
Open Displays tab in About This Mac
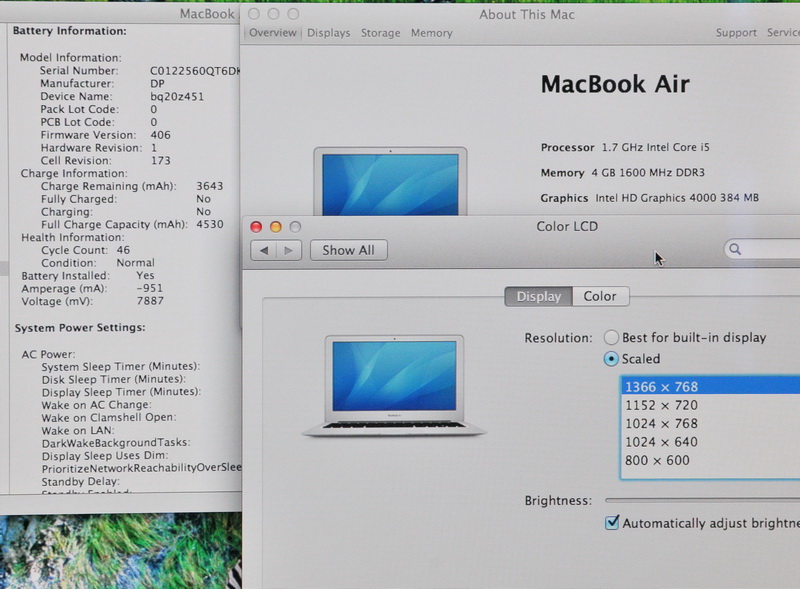tap(329, 33)
